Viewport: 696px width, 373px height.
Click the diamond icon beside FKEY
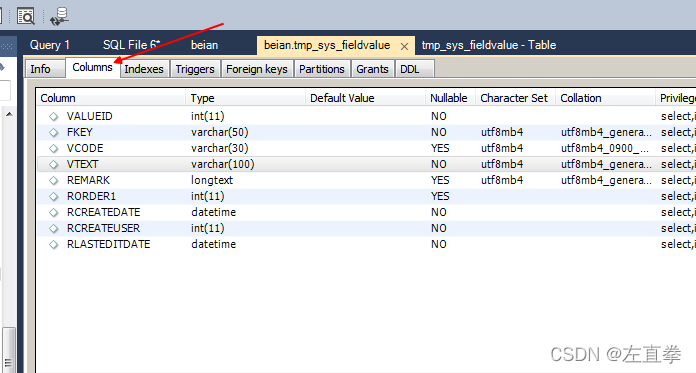pos(54,132)
